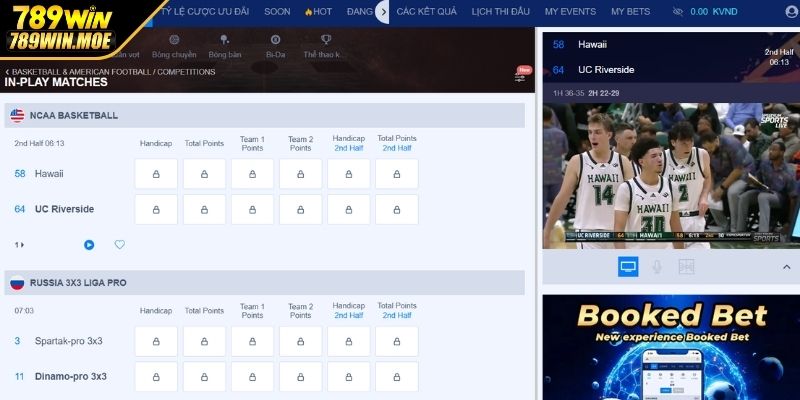Go back via Basketball & American Football breadcrumb
Image resolution: width=800 pixels, height=400 pixels.
[110, 72]
